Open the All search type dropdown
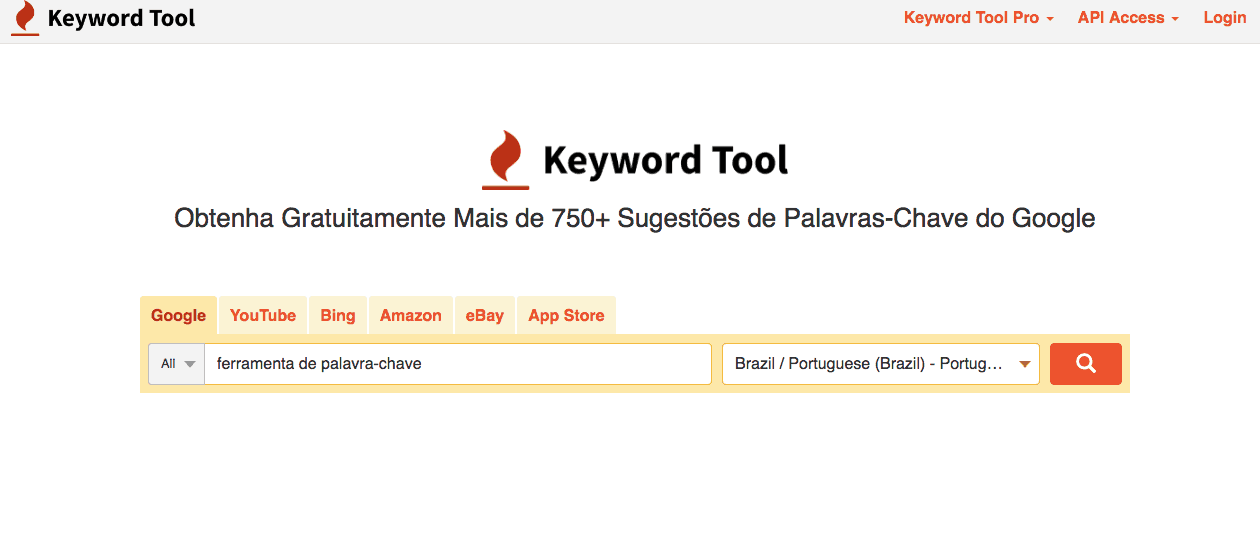The width and height of the screenshot is (1260, 557). (177, 364)
